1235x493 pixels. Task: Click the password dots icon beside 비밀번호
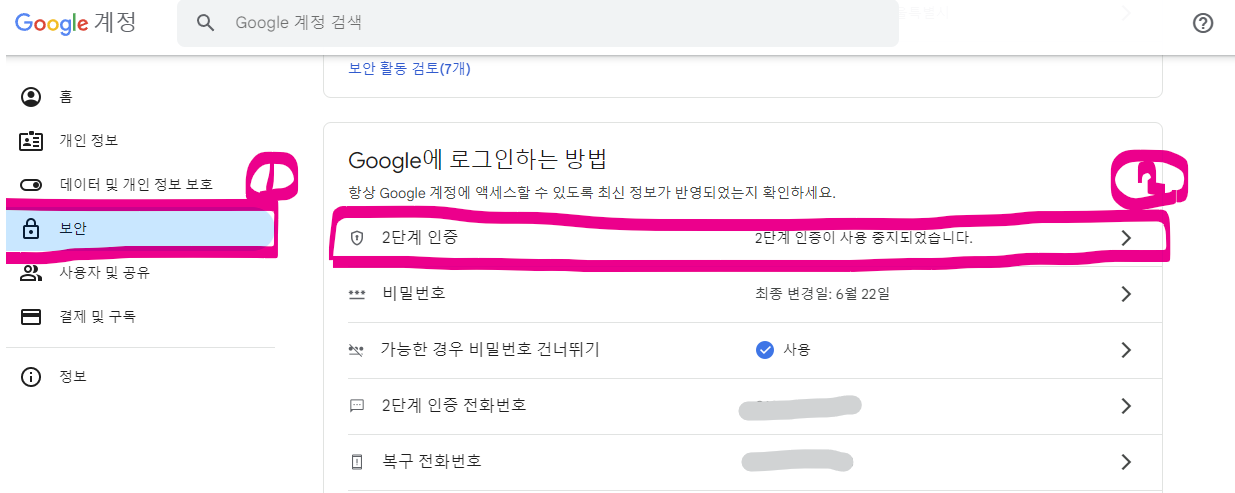[x=356, y=294]
